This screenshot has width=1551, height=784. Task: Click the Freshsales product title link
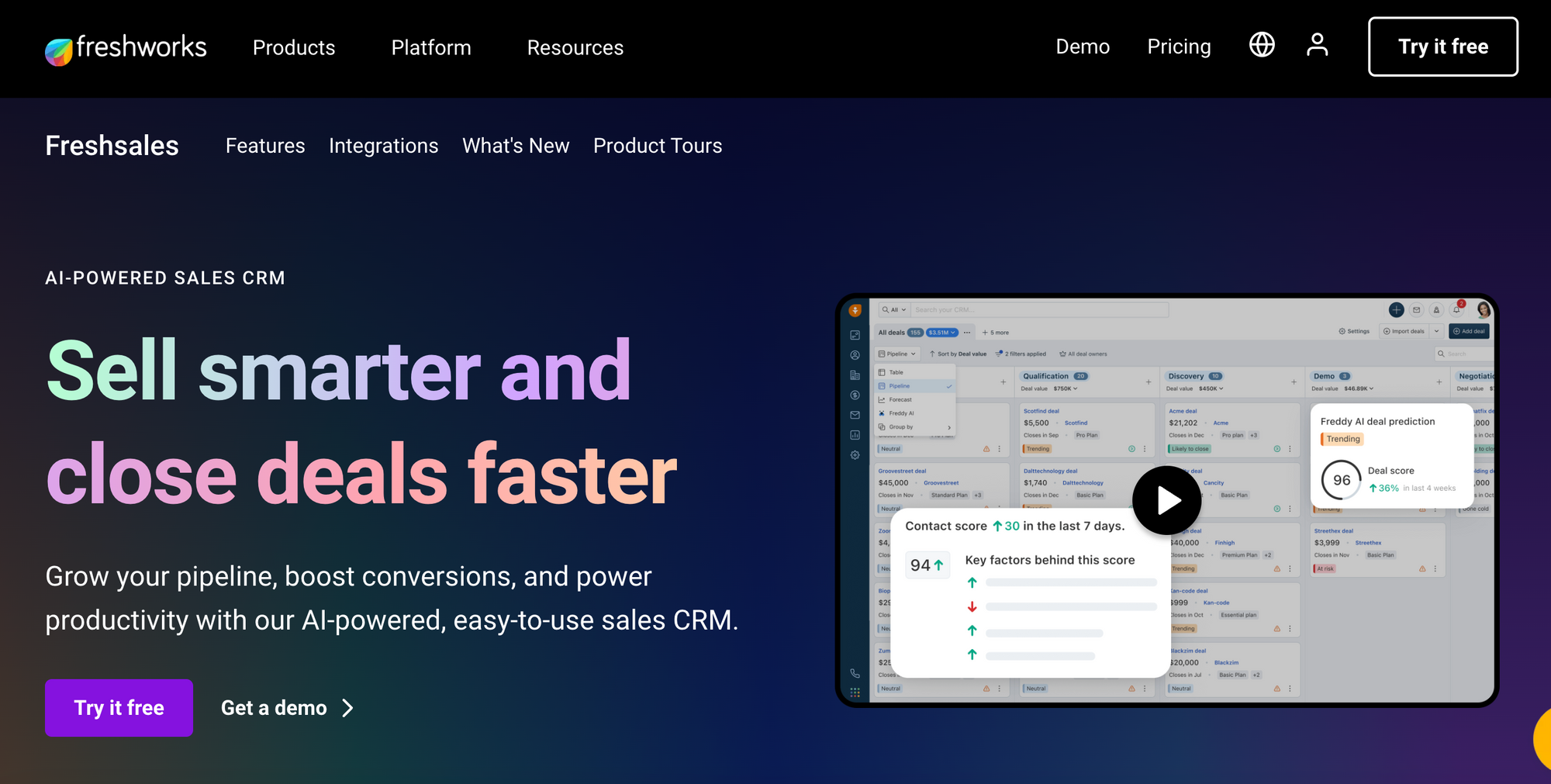(x=112, y=146)
